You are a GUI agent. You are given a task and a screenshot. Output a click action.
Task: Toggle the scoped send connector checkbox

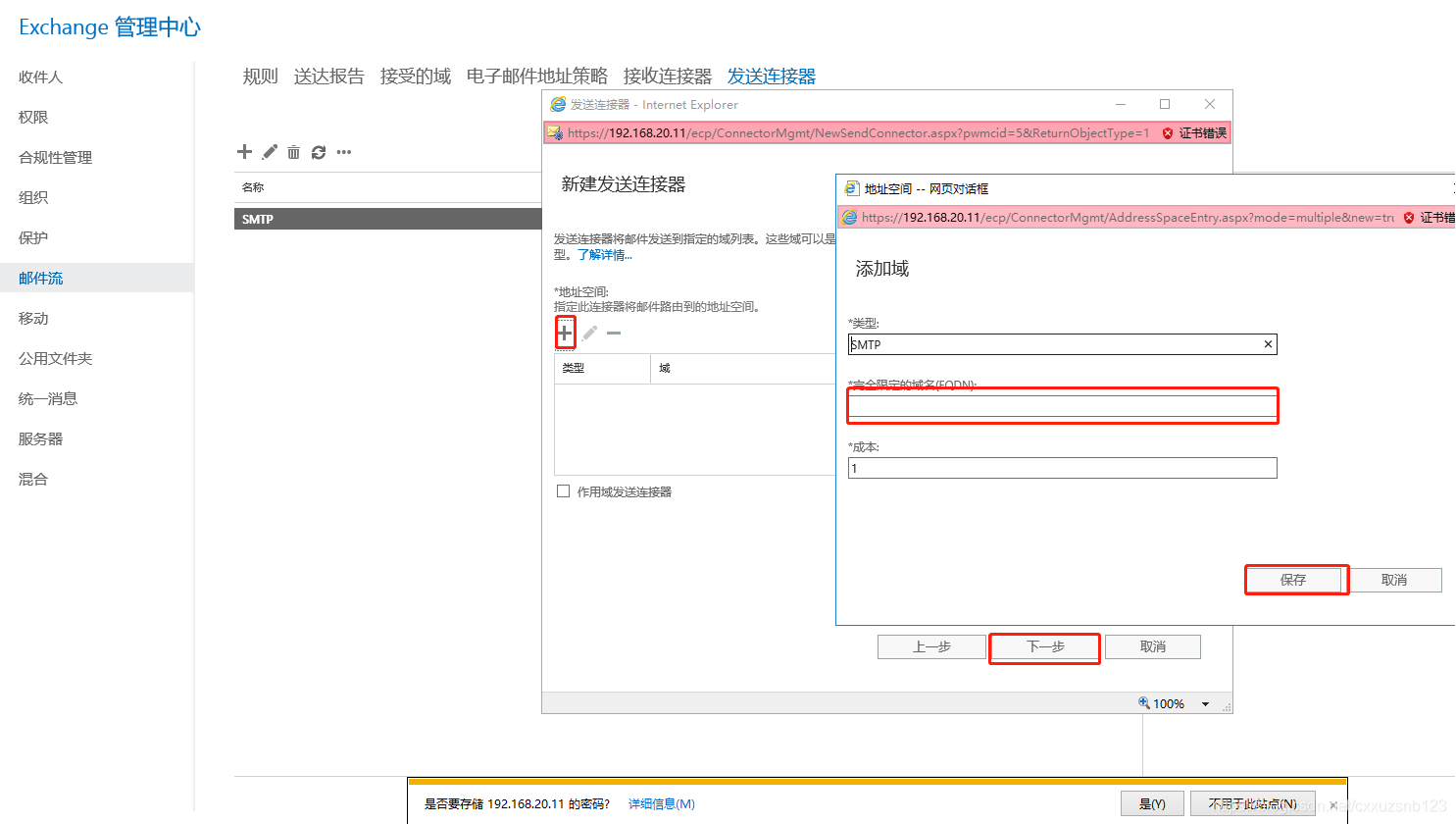pyautogui.click(x=563, y=491)
